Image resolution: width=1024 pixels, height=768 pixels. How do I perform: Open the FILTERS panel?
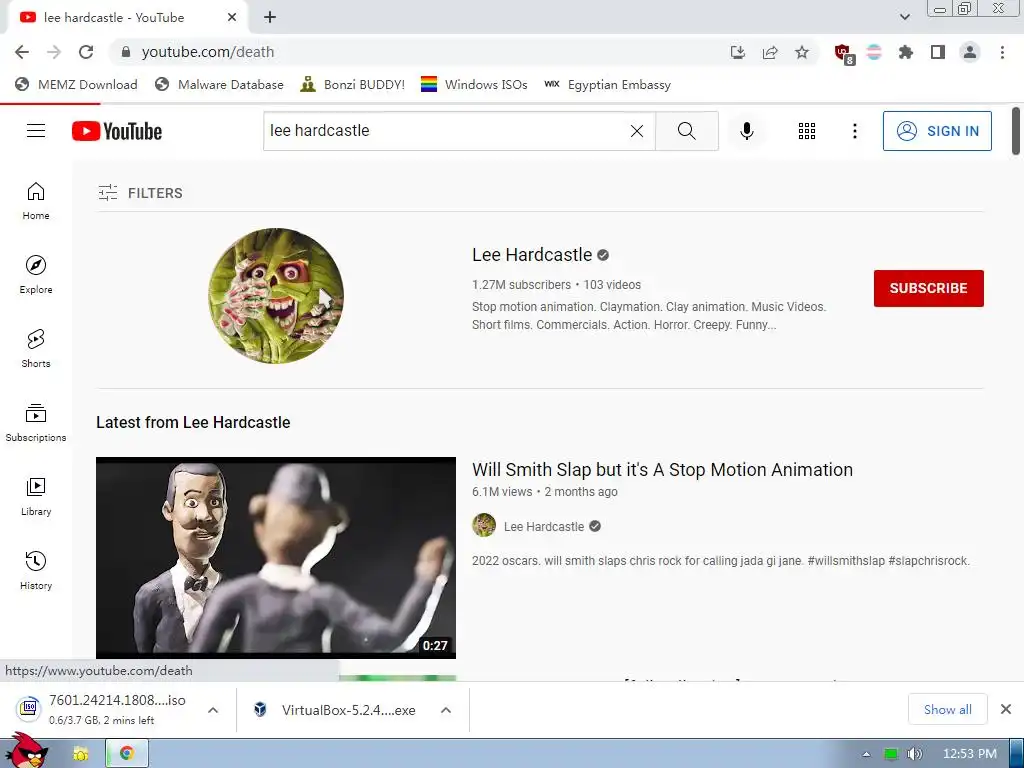pos(140,193)
